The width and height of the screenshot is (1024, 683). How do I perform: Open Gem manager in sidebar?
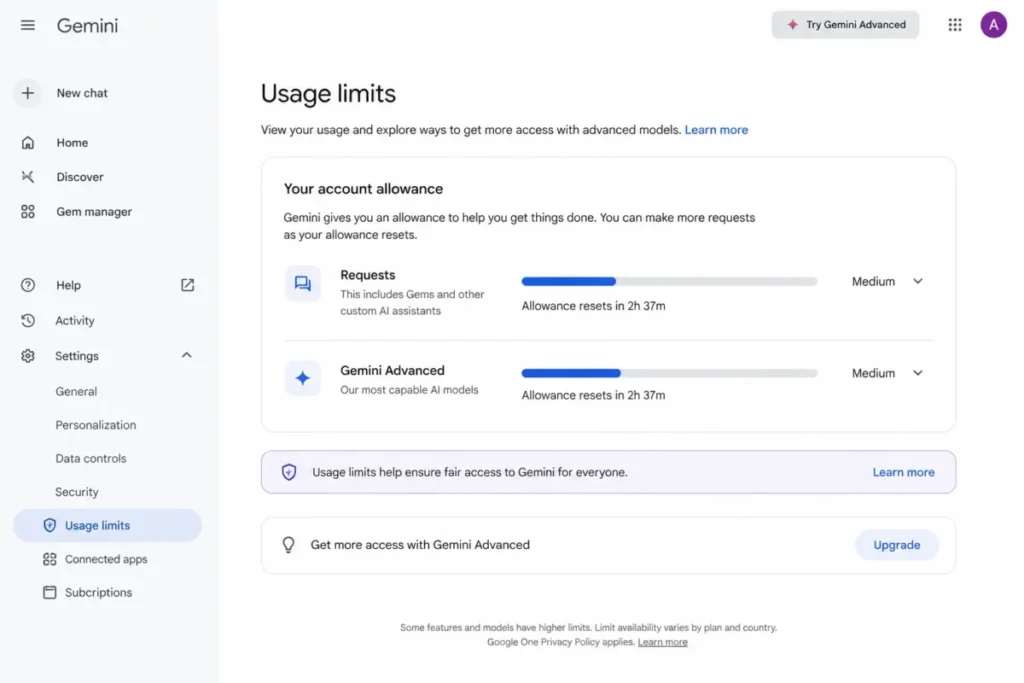tap(94, 212)
